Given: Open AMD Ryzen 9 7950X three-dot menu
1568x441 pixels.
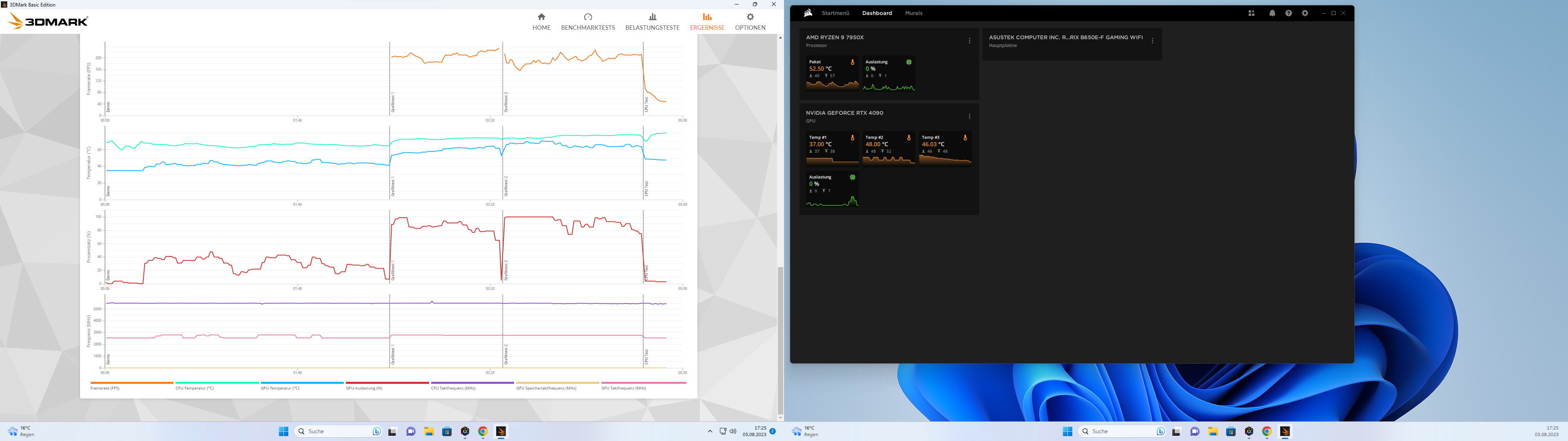Looking at the screenshot, I should point(970,41).
